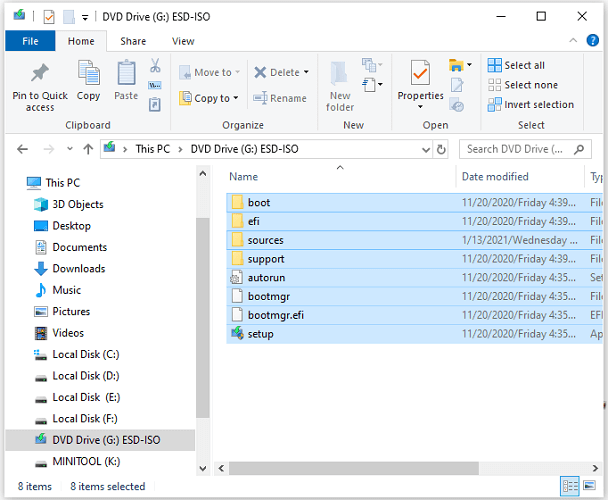The width and height of the screenshot is (608, 500).
Task: Click the horizontal scrollbar thumb
Action: tap(354, 468)
